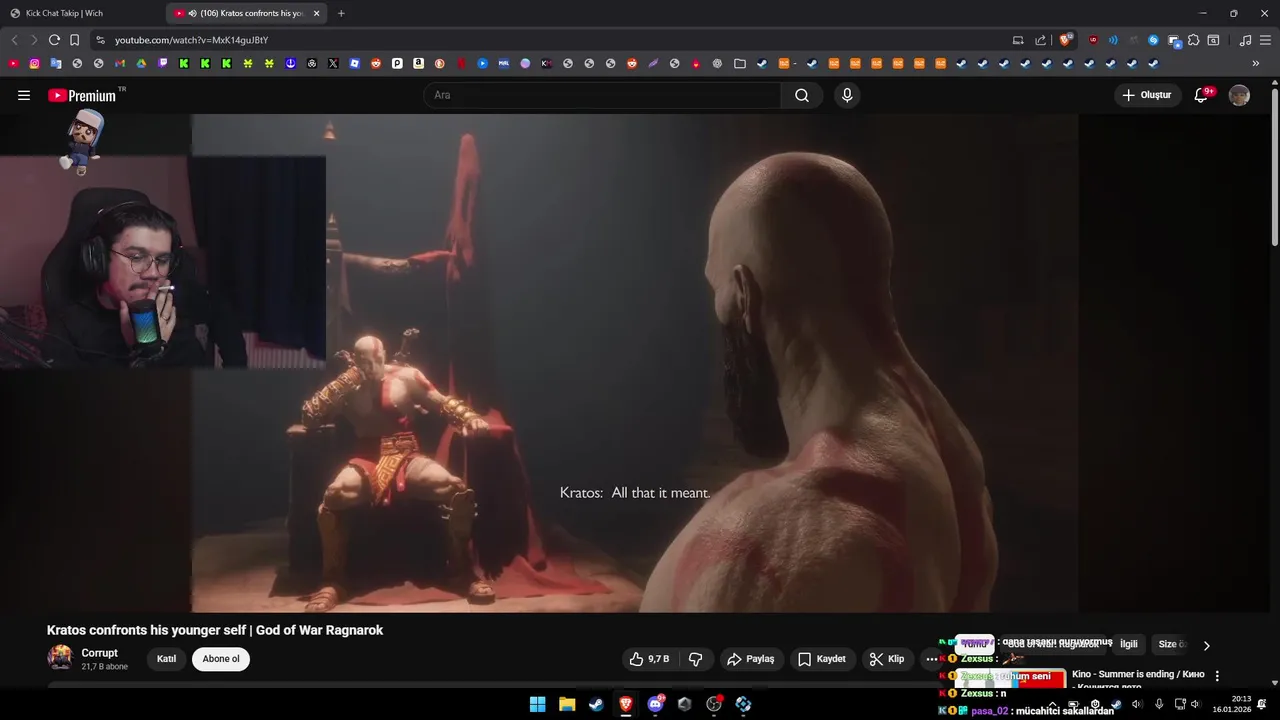Open Steam from the taskbar
This screenshot has height=720, width=1280.
[596, 704]
